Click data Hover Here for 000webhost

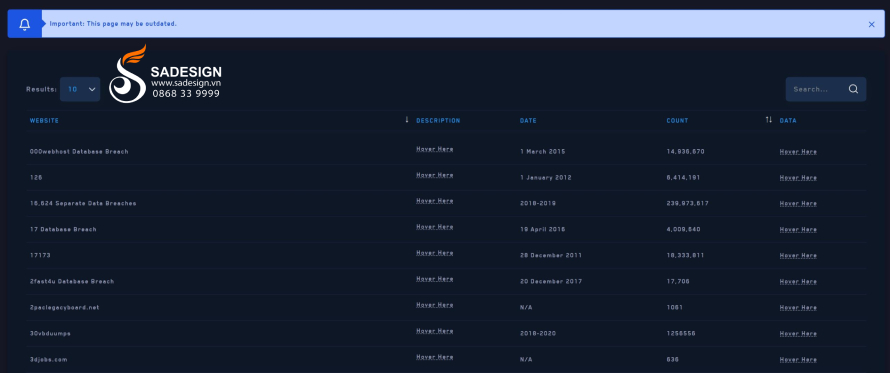tap(798, 152)
